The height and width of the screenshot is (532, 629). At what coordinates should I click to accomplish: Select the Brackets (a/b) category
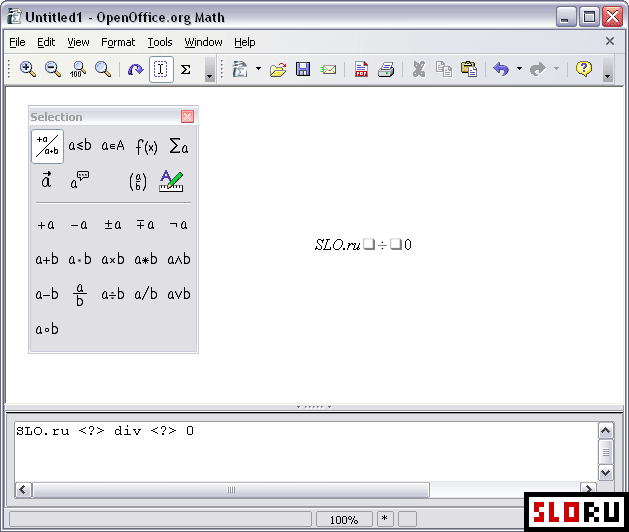138,181
